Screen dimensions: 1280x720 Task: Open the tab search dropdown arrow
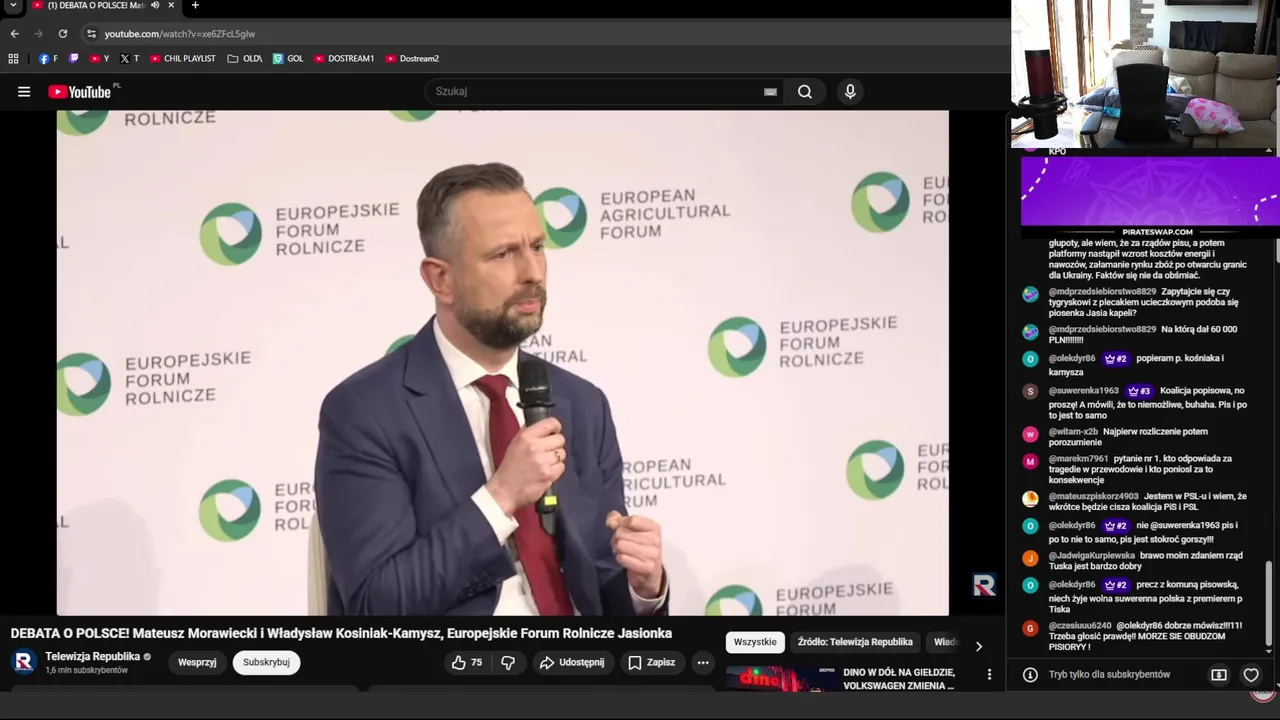coord(13,6)
